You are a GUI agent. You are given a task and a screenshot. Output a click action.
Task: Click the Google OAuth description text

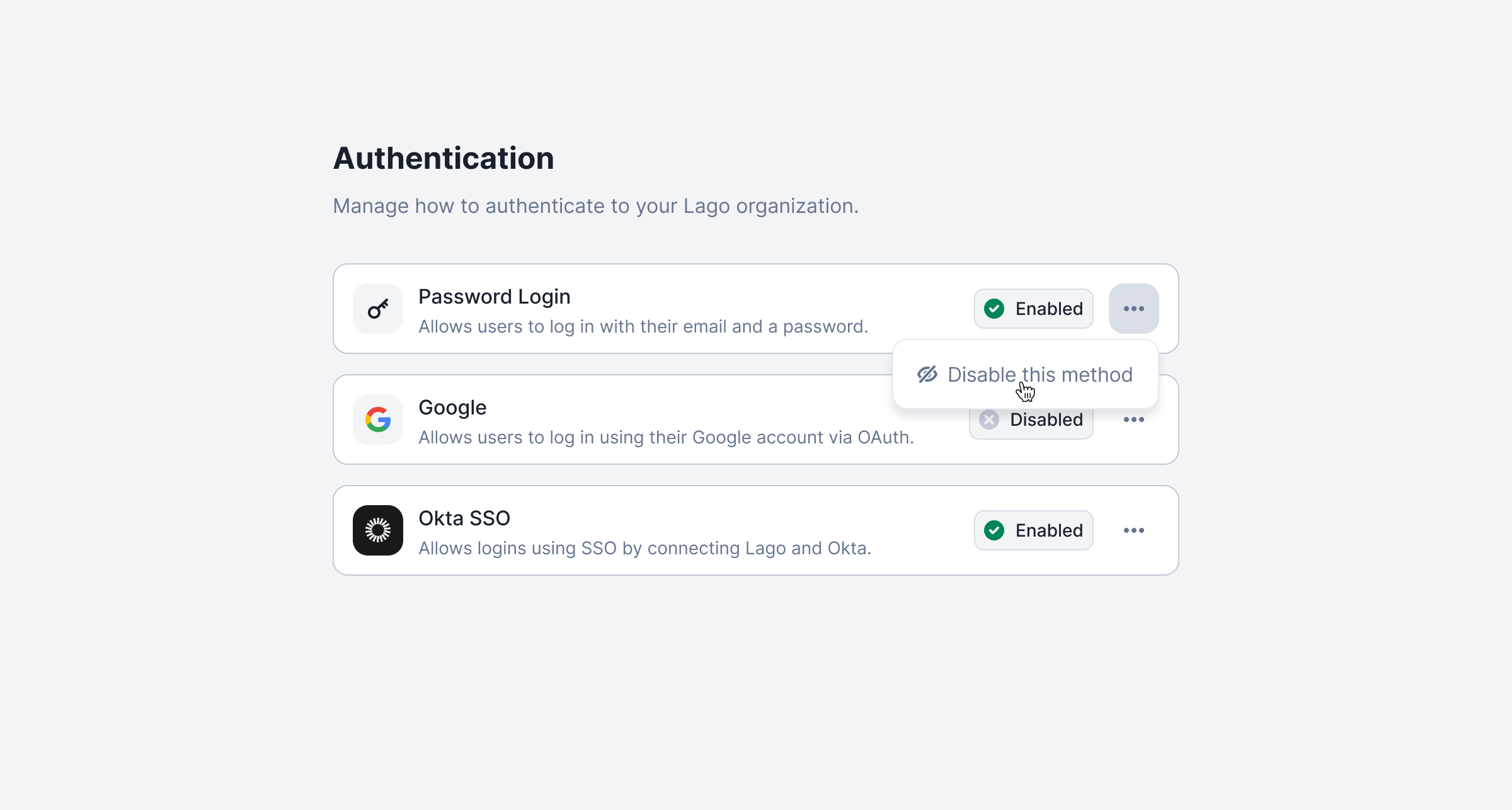666,437
